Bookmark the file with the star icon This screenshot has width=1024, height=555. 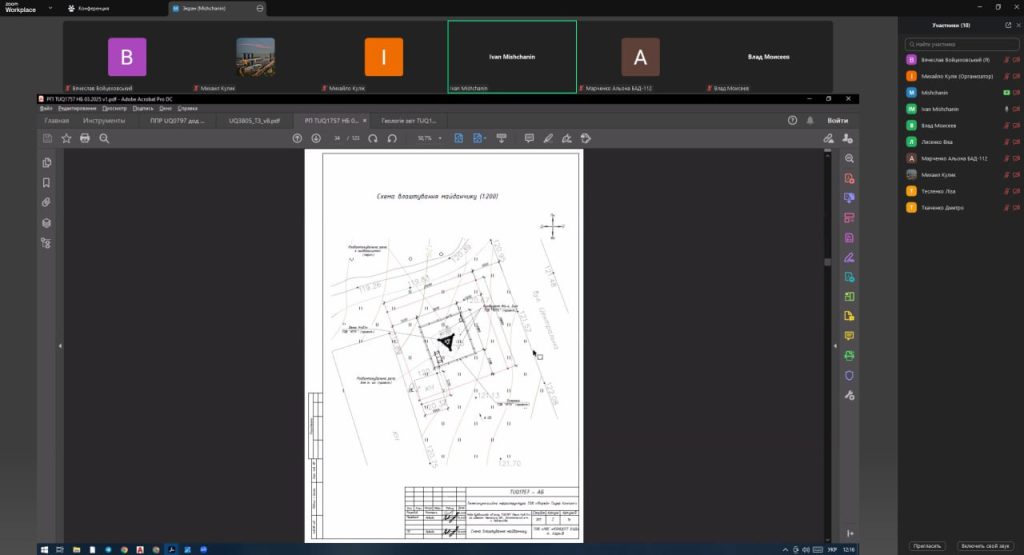tap(66, 138)
